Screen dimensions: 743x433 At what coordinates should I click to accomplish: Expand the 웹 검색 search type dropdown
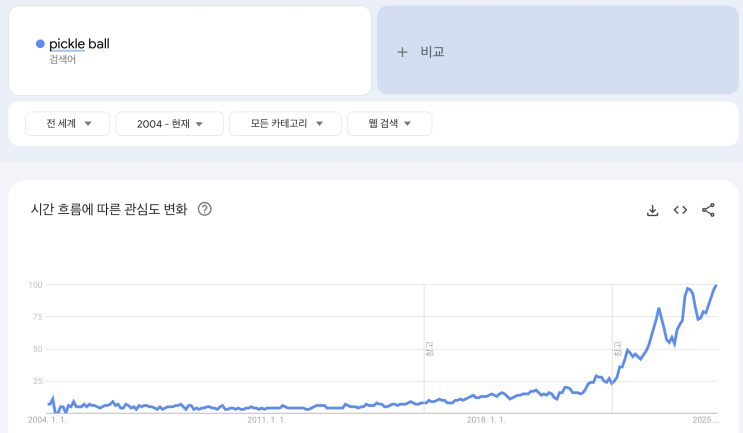coord(389,124)
